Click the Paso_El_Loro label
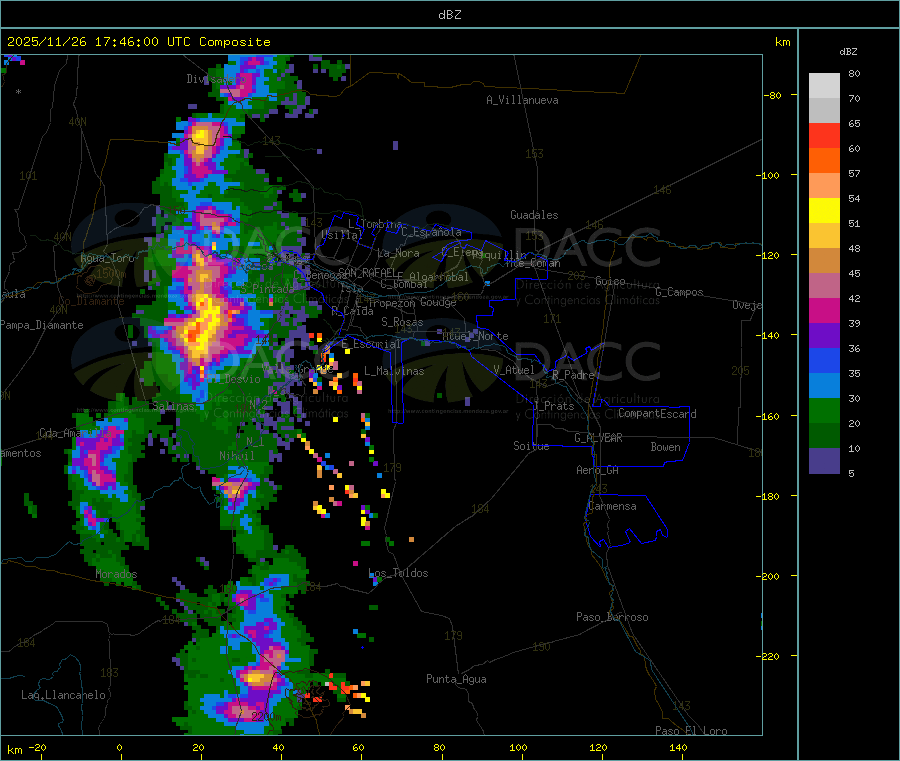Image resolution: width=900 pixels, height=761 pixels. click(691, 731)
